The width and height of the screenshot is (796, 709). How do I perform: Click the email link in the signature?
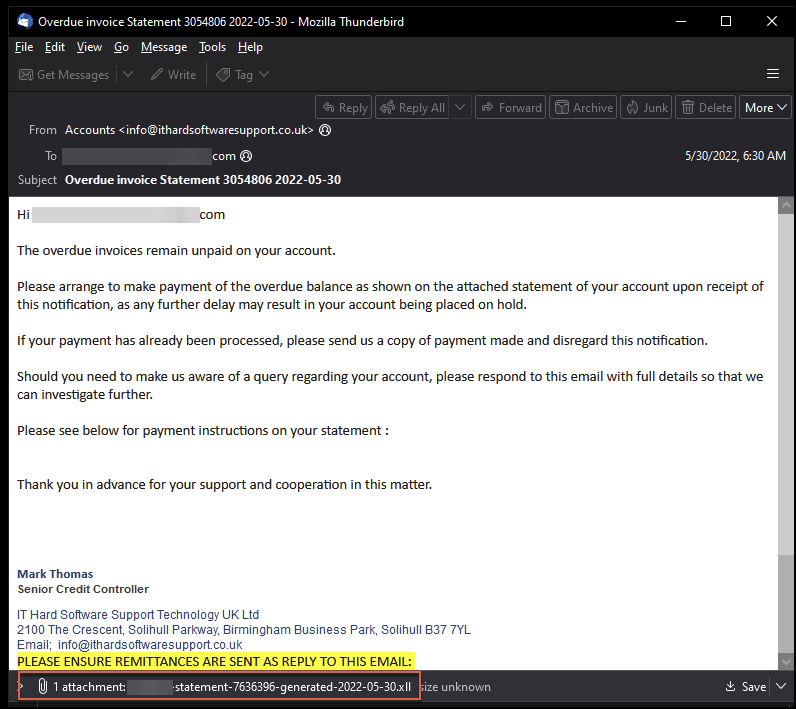[x=150, y=645]
